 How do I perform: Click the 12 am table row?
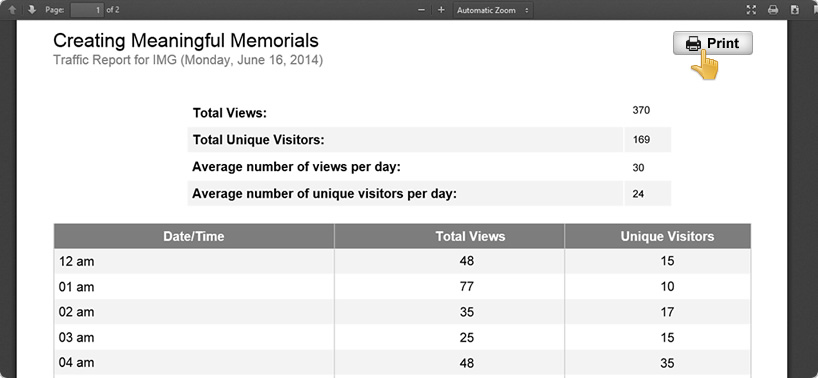pos(402,261)
